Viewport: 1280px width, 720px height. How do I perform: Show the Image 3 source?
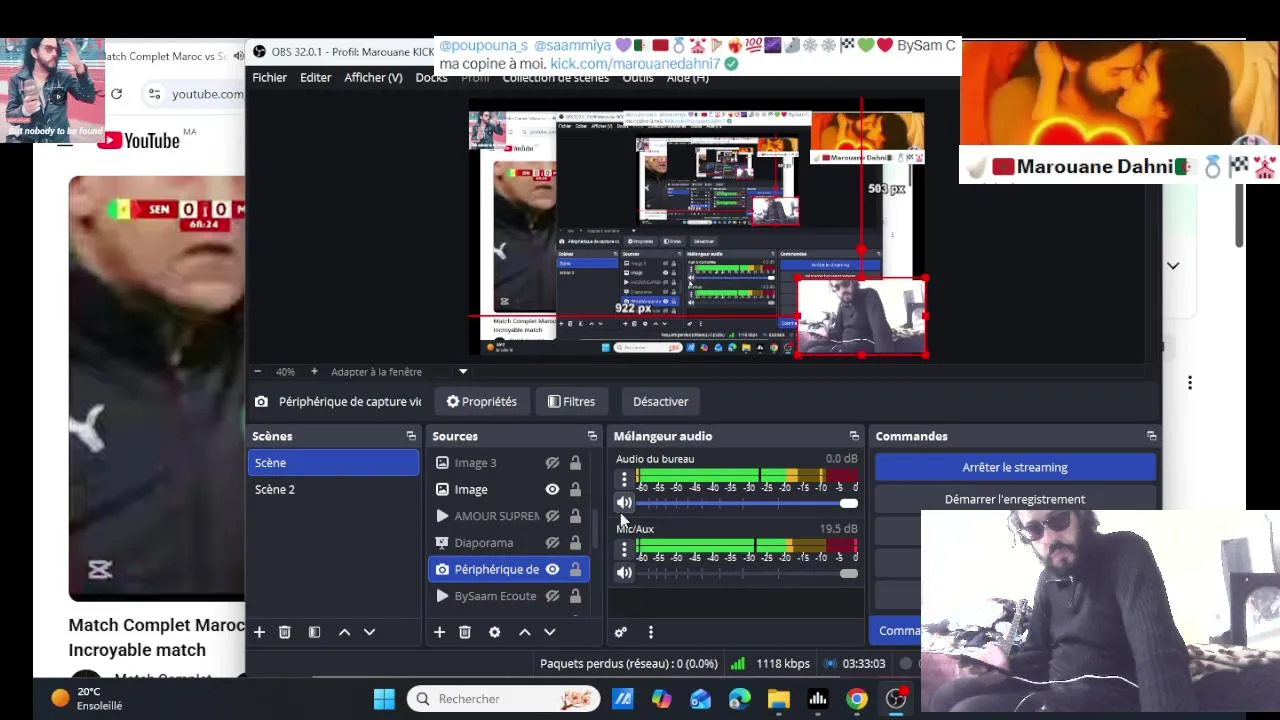click(552, 463)
